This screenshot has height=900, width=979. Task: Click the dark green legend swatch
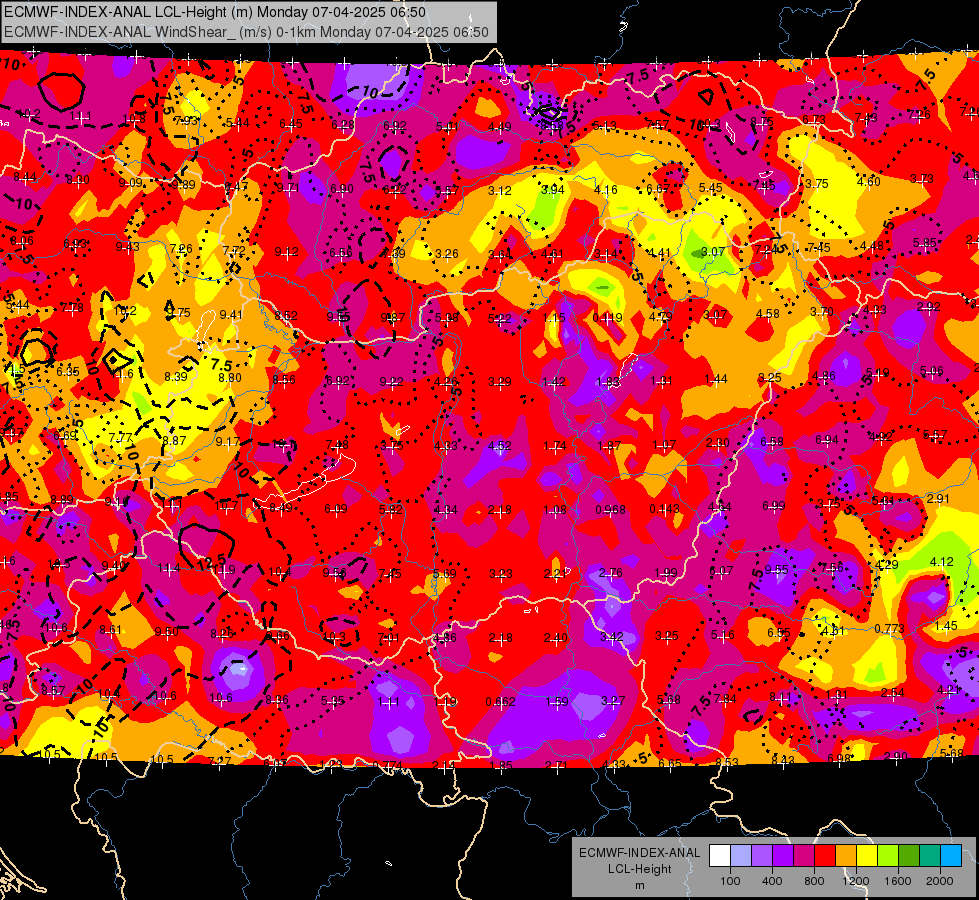[910, 856]
